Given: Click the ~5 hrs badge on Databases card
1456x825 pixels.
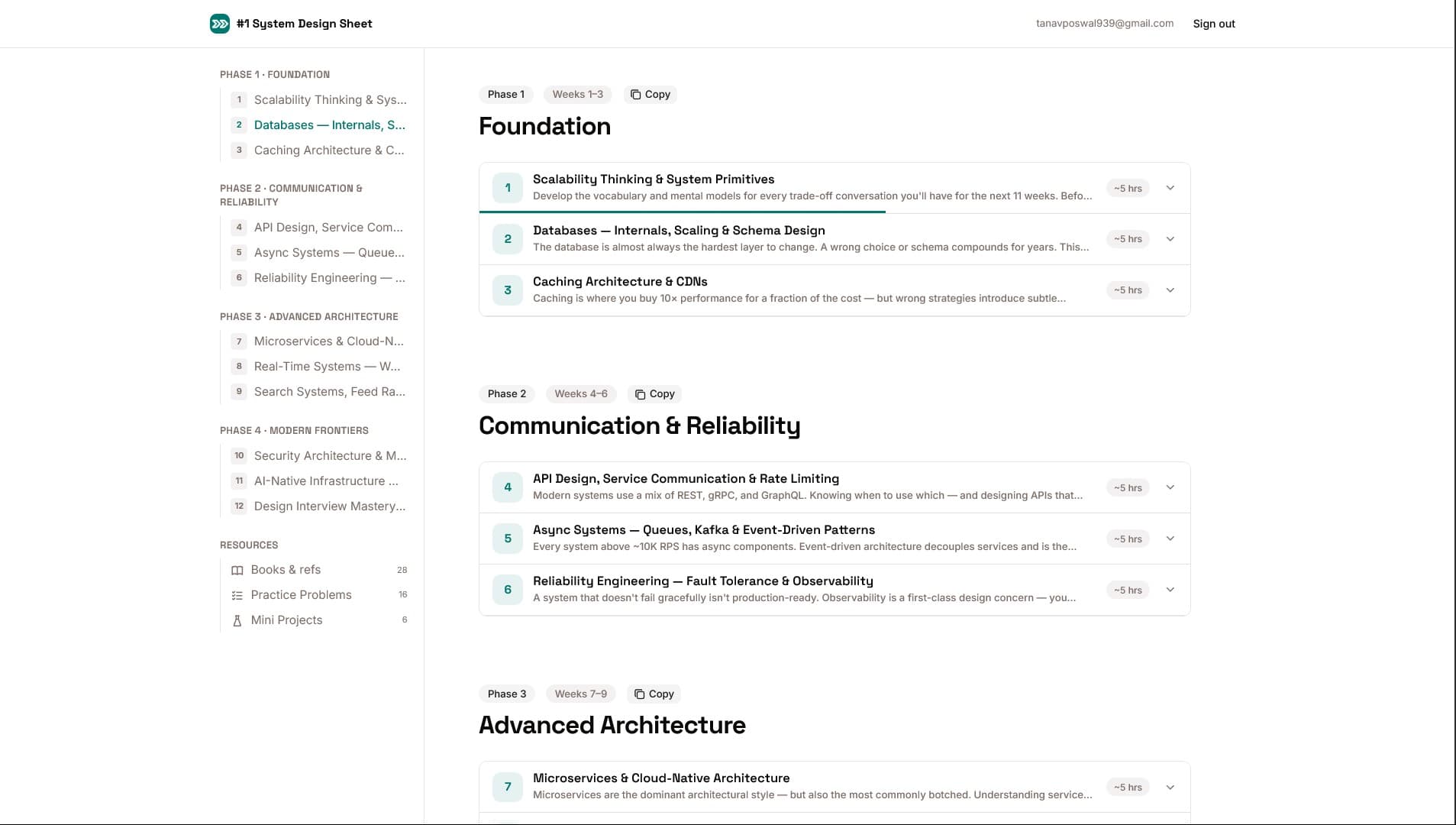Looking at the screenshot, I should 1128,239.
